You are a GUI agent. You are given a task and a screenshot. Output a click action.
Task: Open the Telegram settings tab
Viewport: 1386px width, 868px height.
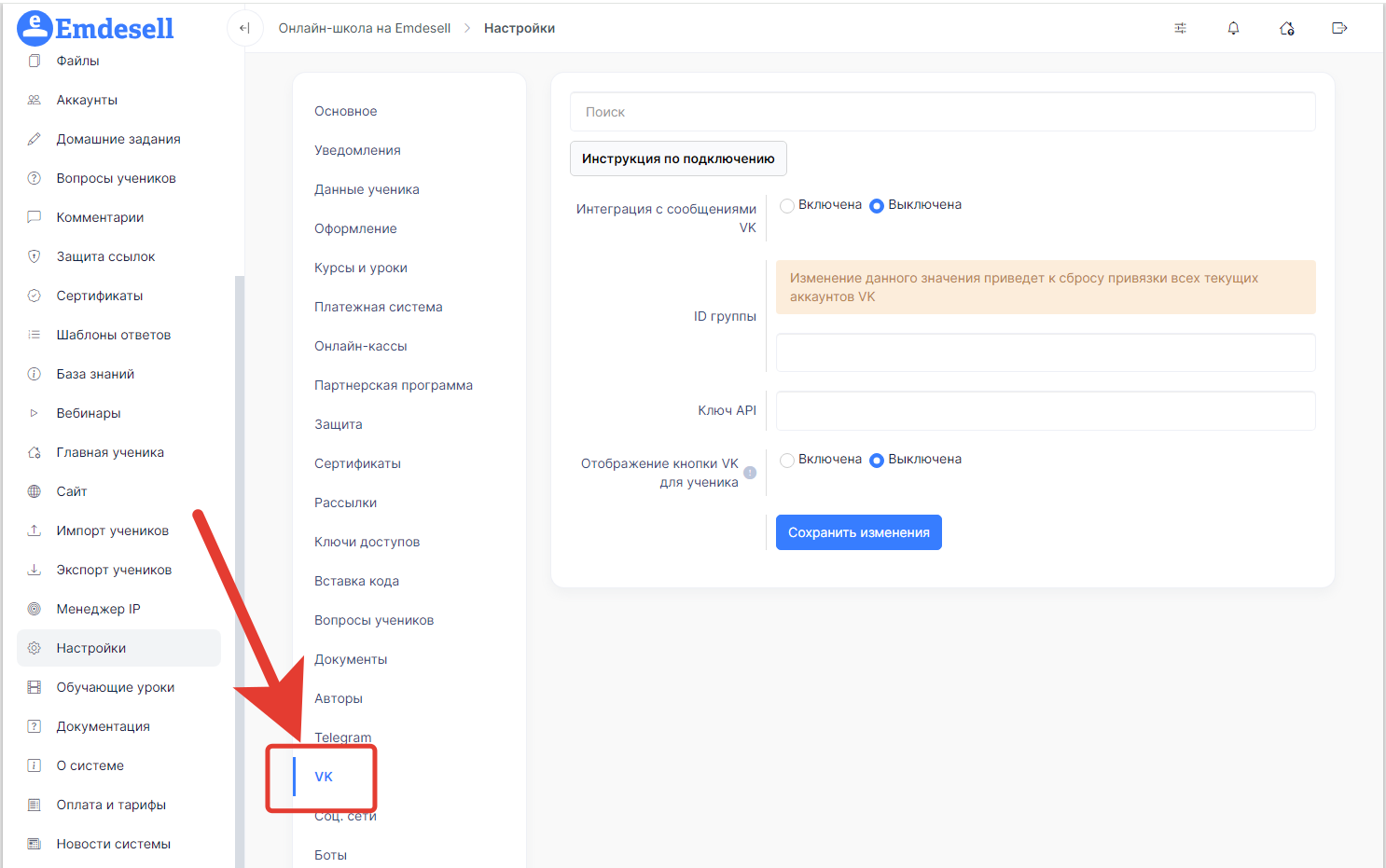[x=342, y=737]
